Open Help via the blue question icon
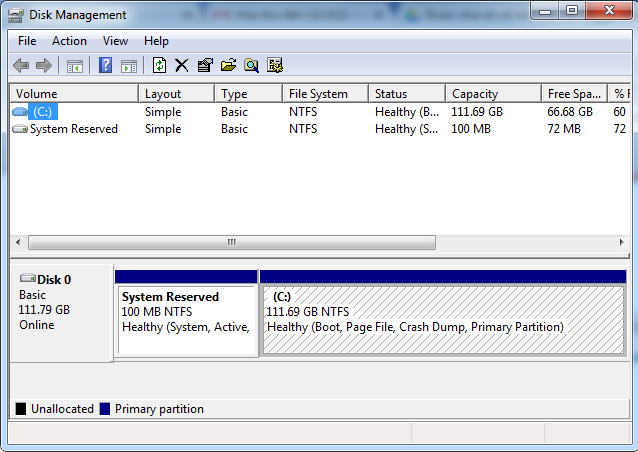The image size is (638, 452). coord(105,65)
